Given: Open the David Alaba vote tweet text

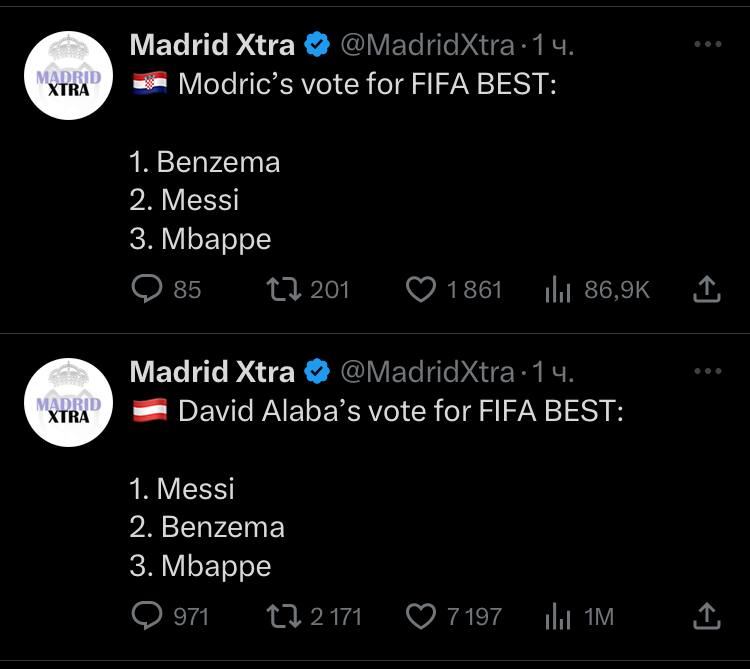Looking at the screenshot, I should click(x=400, y=411).
